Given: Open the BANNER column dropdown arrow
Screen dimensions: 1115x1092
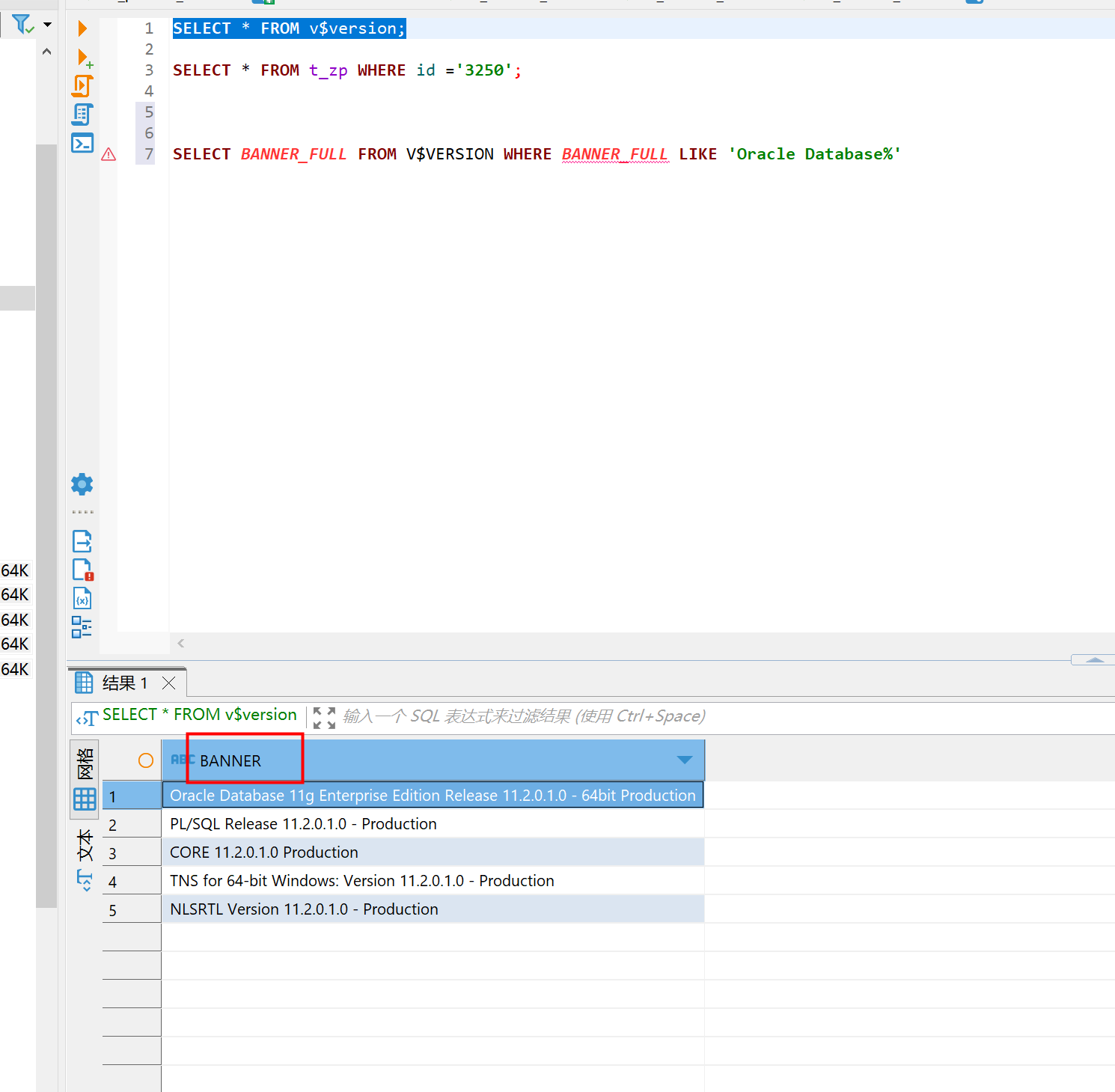Looking at the screenshot, I should 685,760.
